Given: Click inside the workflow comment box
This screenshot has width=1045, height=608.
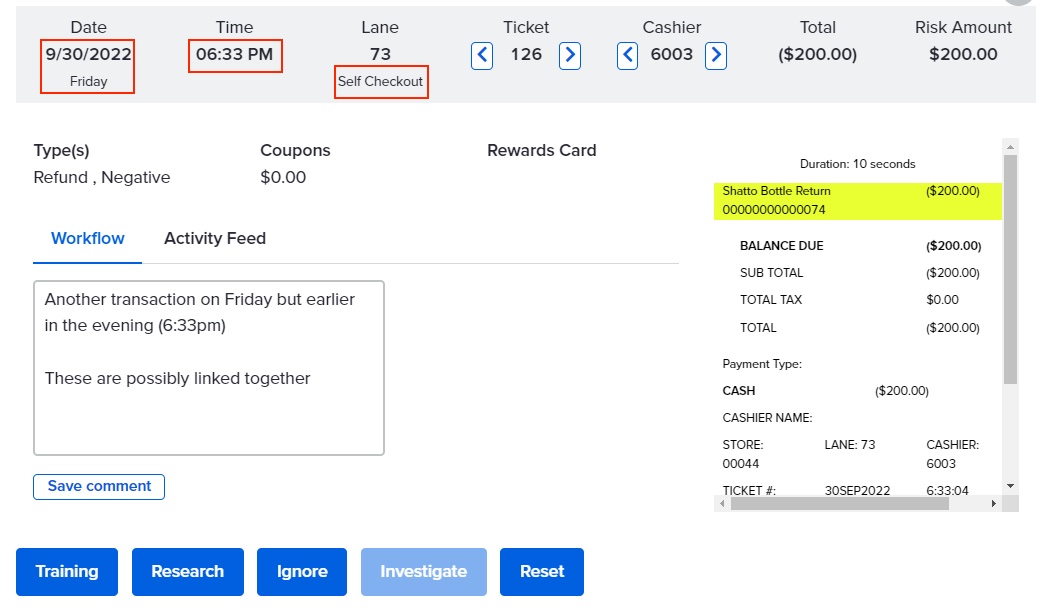Looking at the screenshot, I should coord(209,368).
